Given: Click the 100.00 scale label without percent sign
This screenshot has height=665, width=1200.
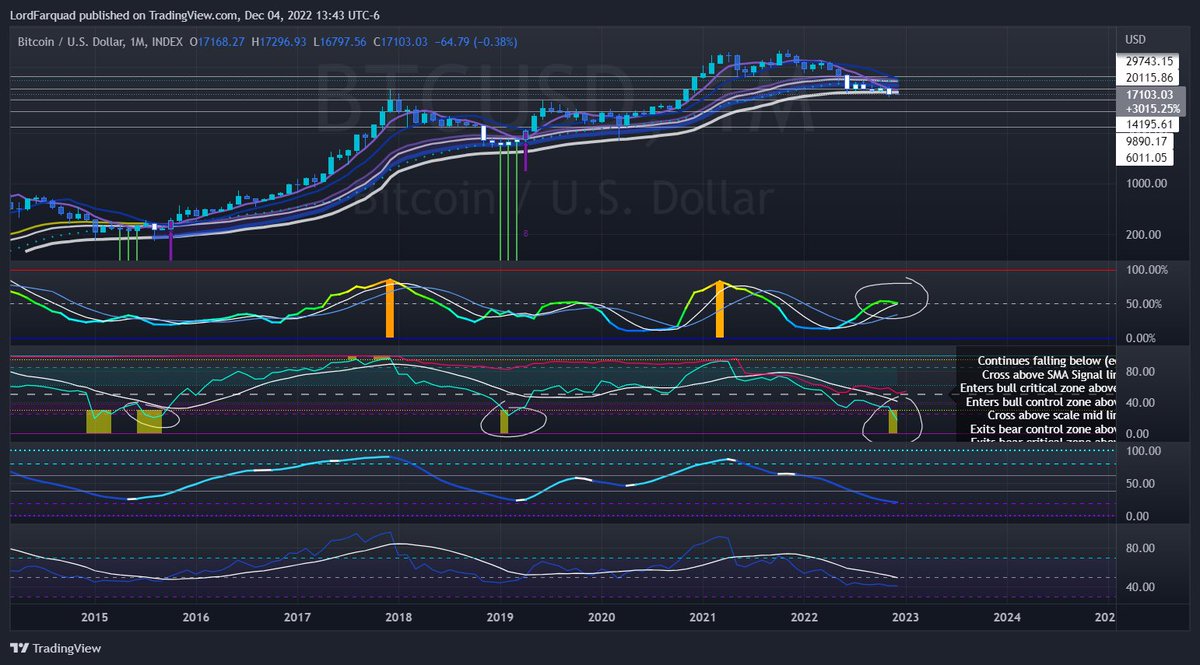Looking at the screenshot, I should coord(1145,451).
